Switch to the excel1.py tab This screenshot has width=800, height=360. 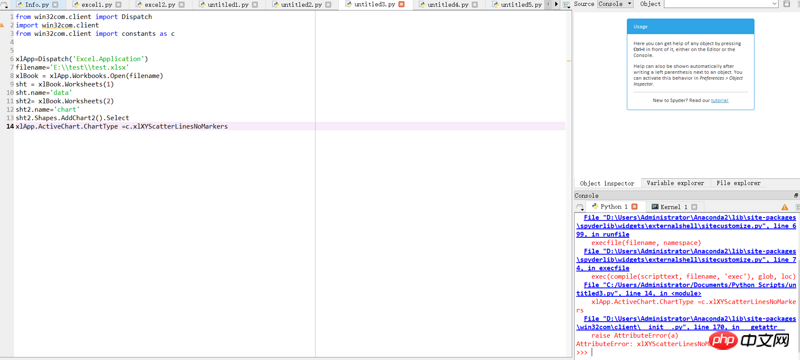coord(96,5)
